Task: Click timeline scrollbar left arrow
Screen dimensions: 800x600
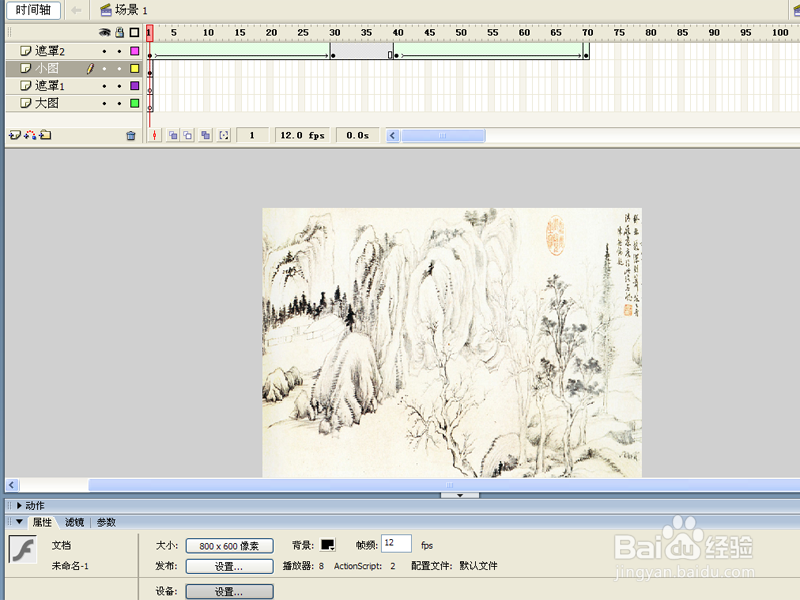Action: 392,136
